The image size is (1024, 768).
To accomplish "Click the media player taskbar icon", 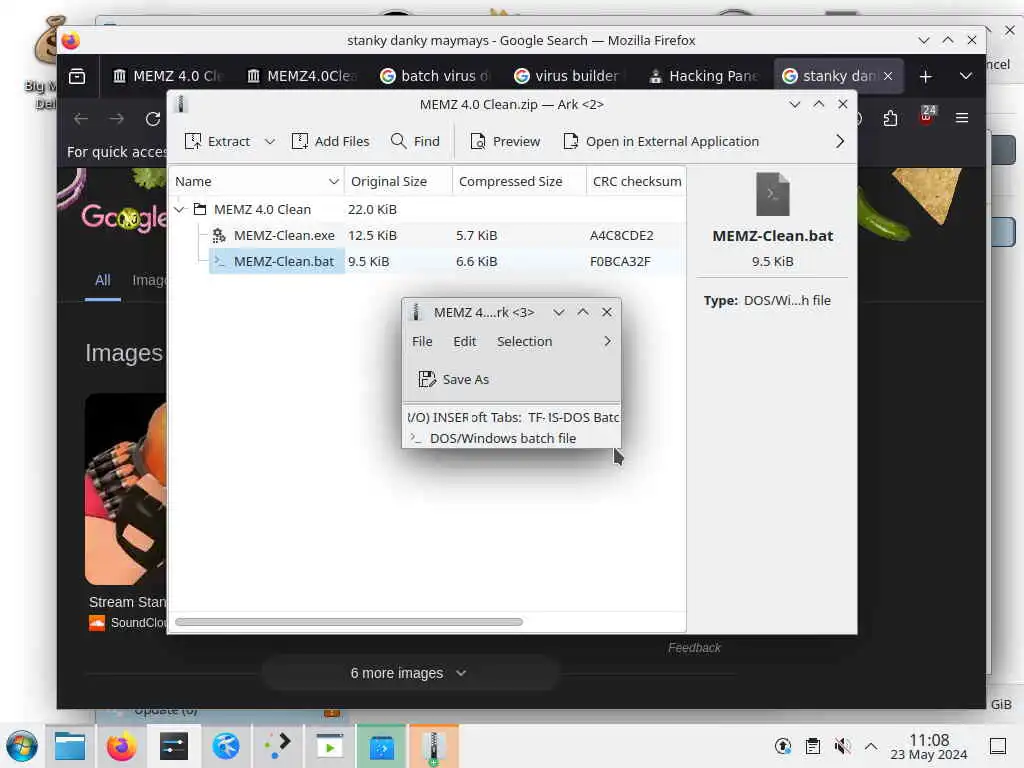I will 330,746.
